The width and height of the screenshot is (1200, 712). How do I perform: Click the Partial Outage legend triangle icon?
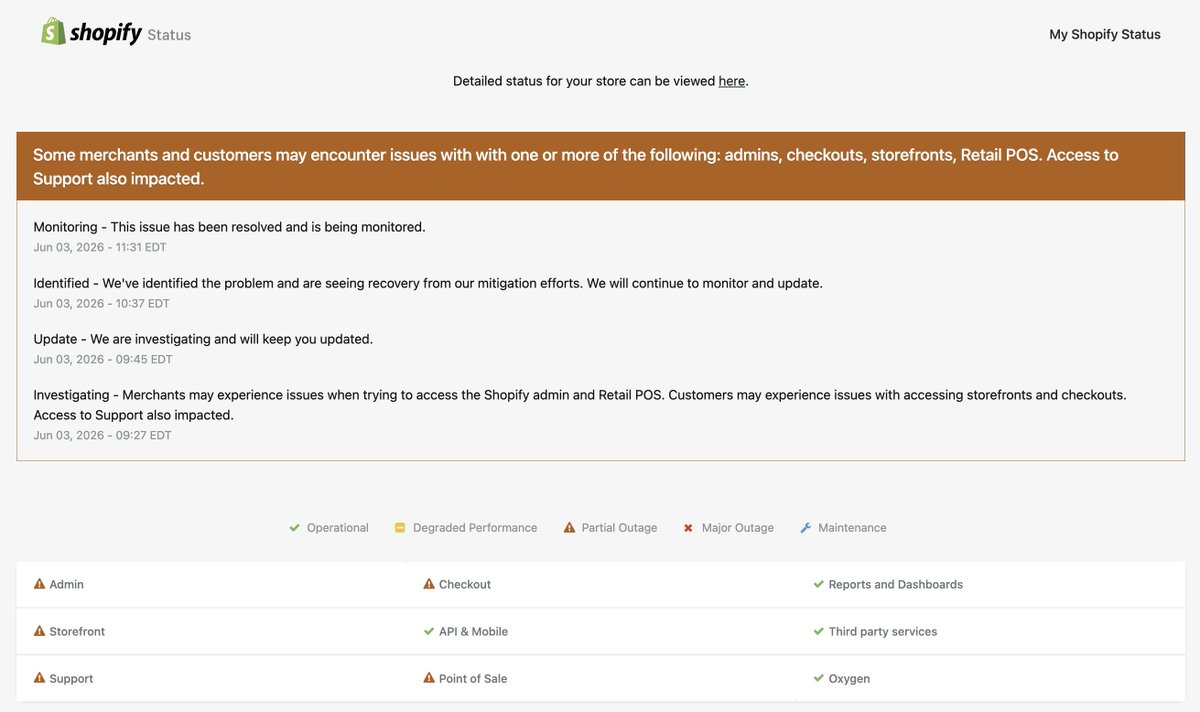(x=569, y=527)
